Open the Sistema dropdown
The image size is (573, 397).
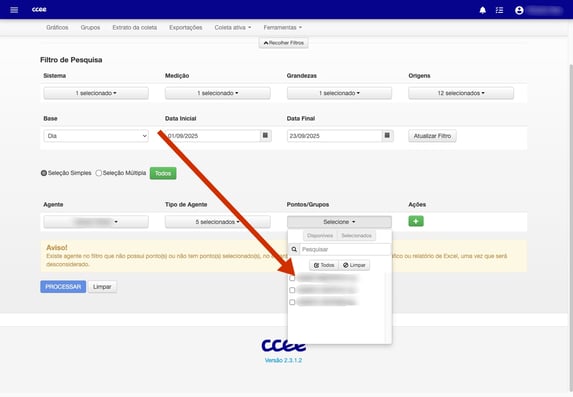[96, 93]
